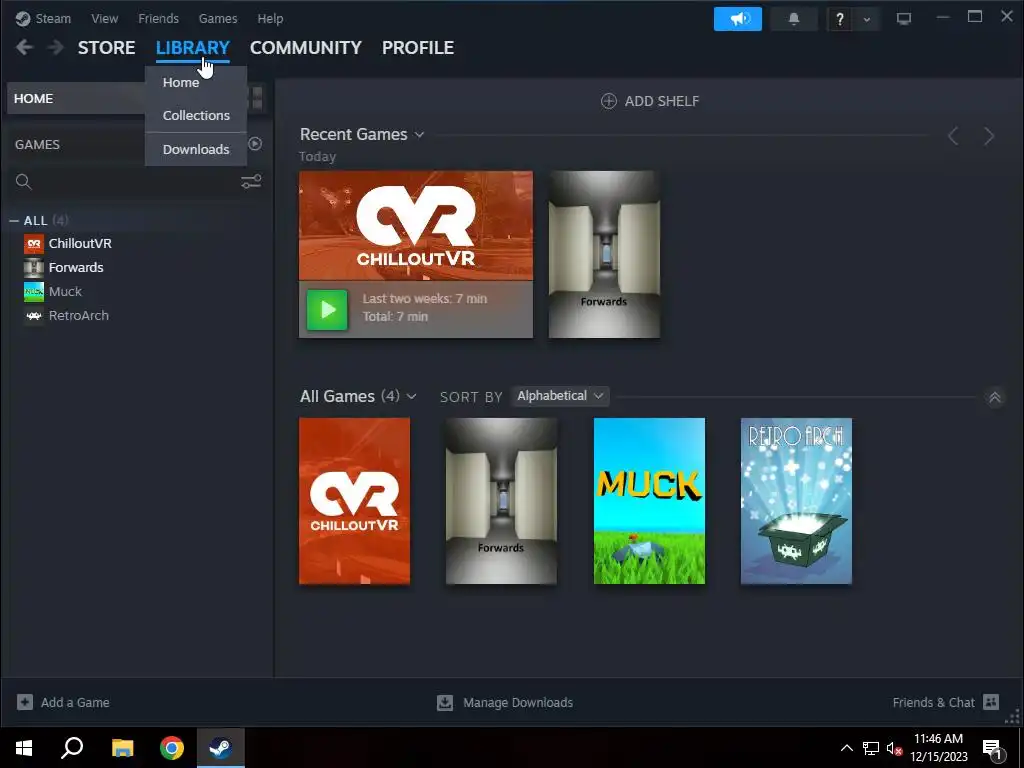Open the PROFILE tab
The width and height of the screenshot is (1024, 768).
[x=418, y=48]
